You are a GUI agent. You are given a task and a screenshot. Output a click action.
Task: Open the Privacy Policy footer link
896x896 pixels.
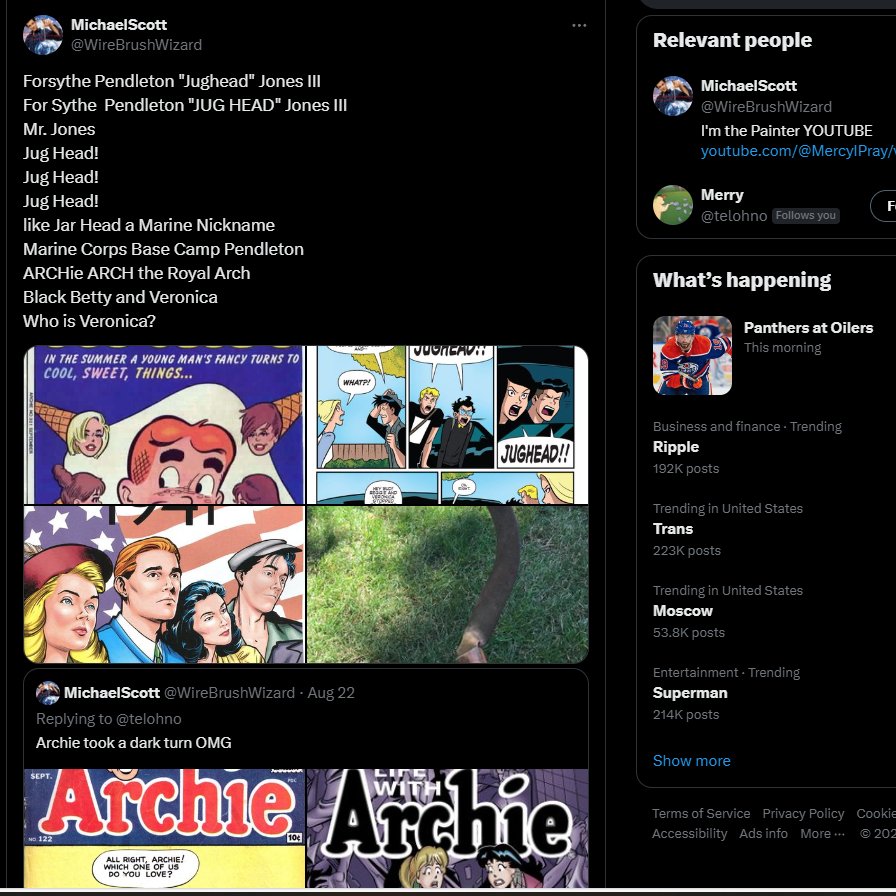tap(803, 814)
